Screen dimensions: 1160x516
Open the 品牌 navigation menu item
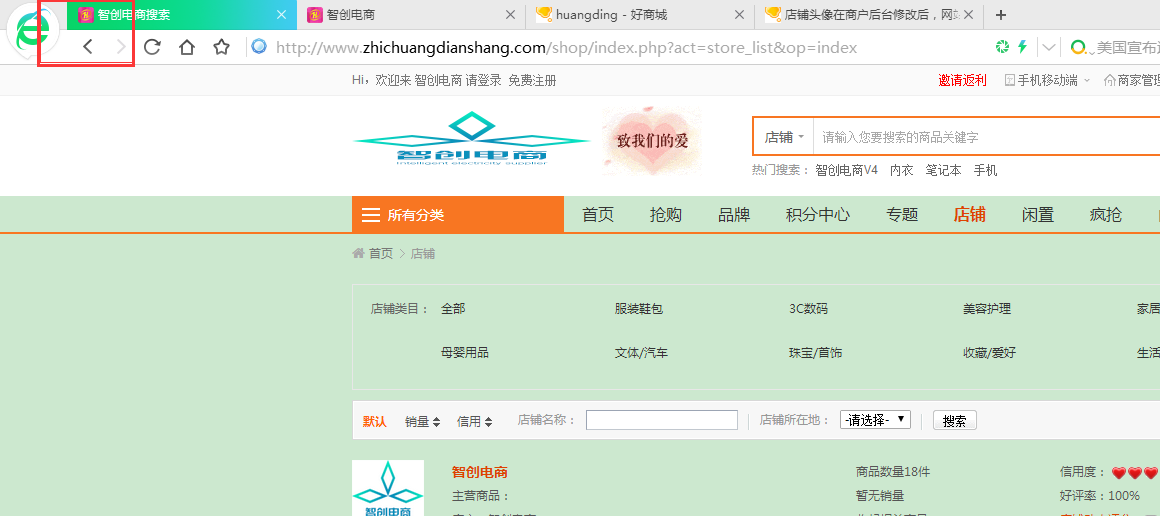734,215
